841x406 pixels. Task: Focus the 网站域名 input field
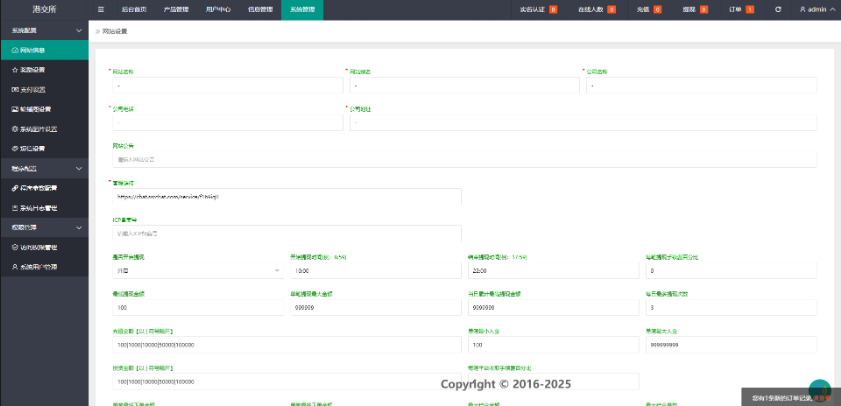tap(464, 85)
